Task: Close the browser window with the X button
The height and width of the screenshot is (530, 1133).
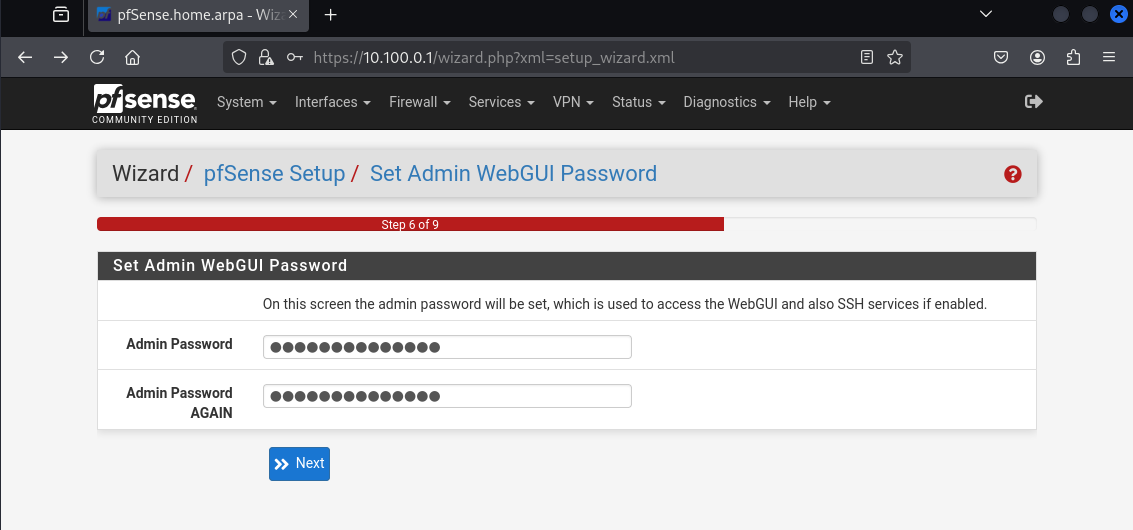Action: point(1119,14)
